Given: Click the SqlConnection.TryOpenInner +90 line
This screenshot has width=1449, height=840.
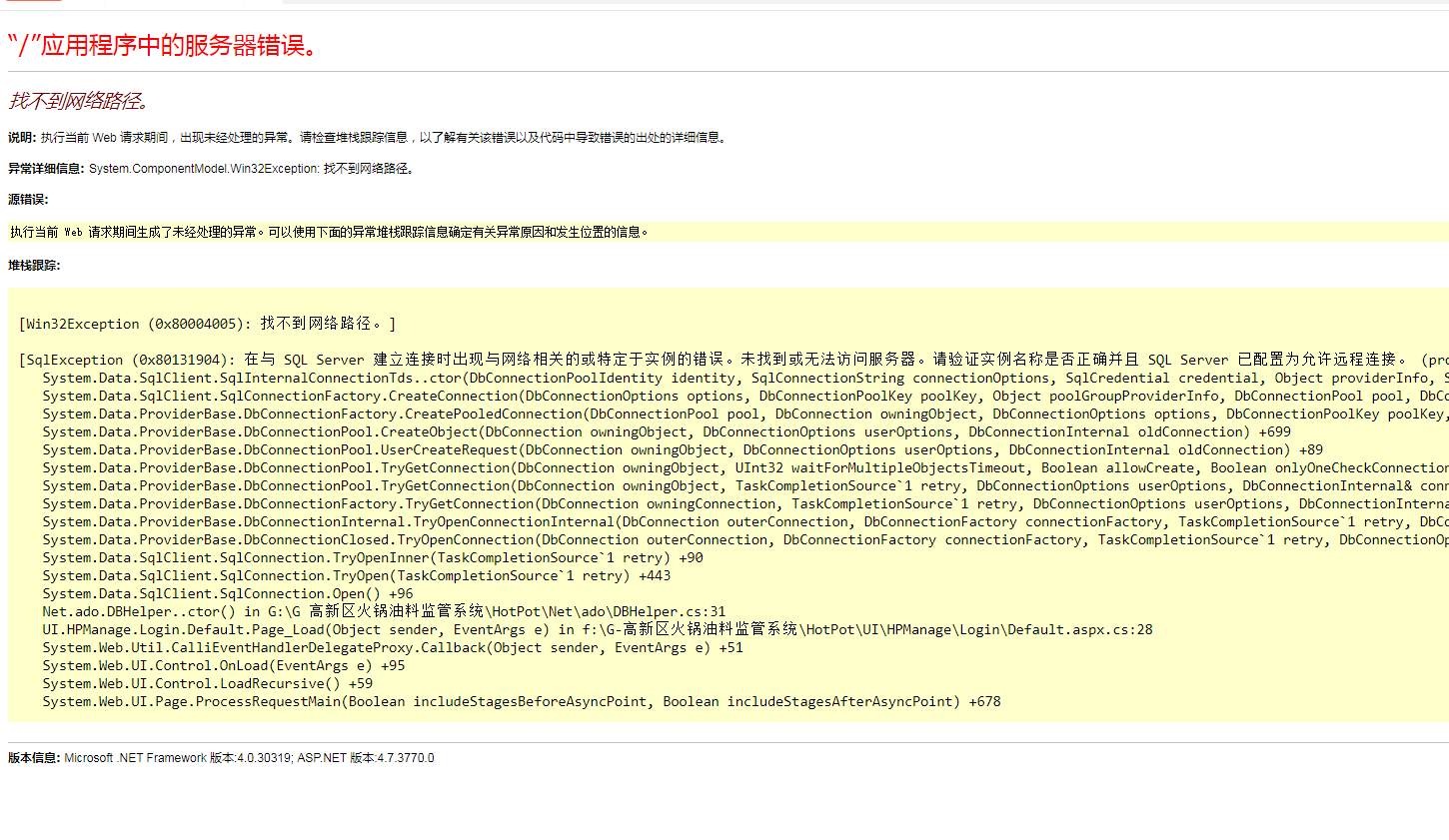Looking at the screenshot, I should point(372,557).
